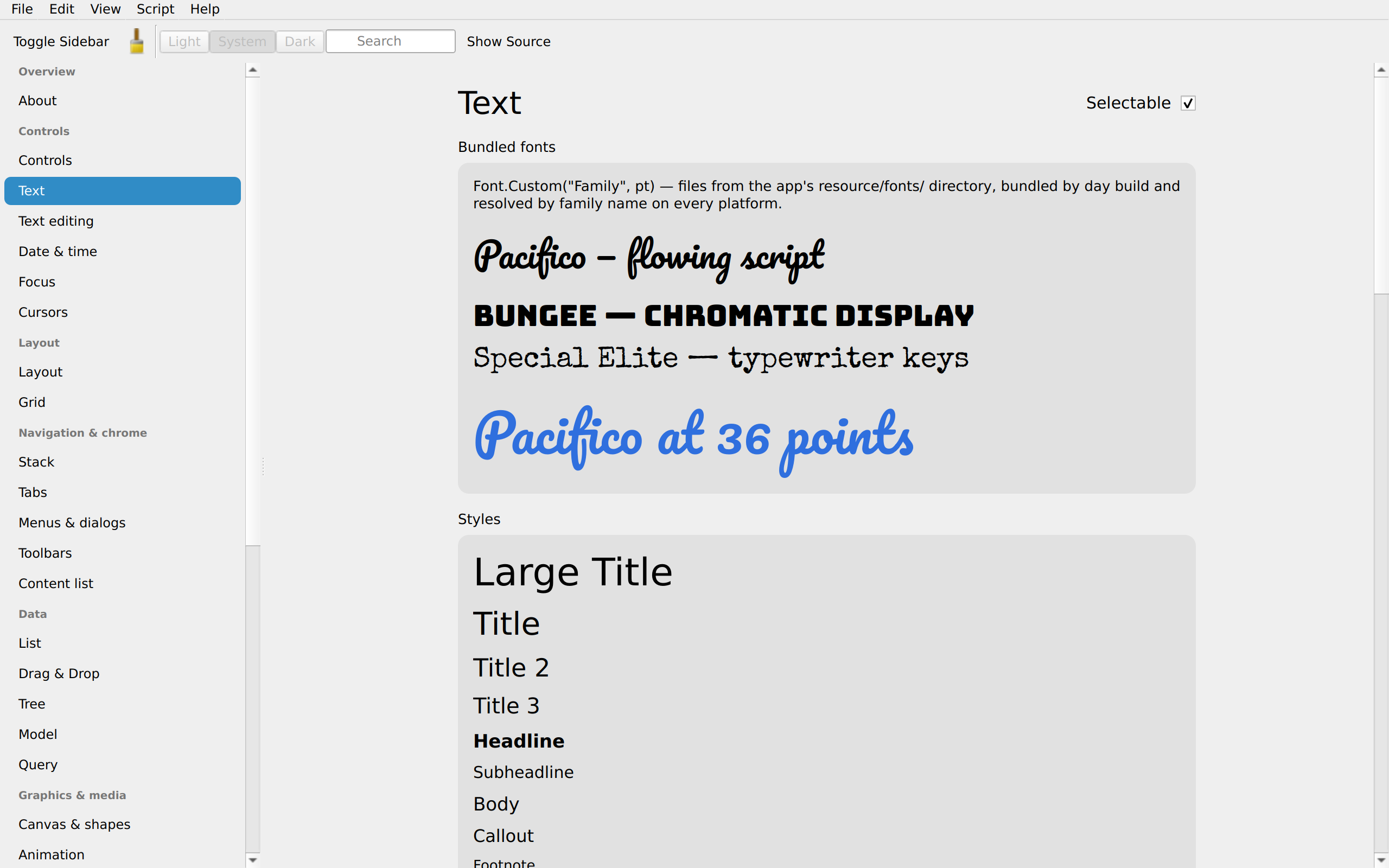Click main content scrollbar up arrow
1389x868 pixels.
click(x=1381, y=70)
